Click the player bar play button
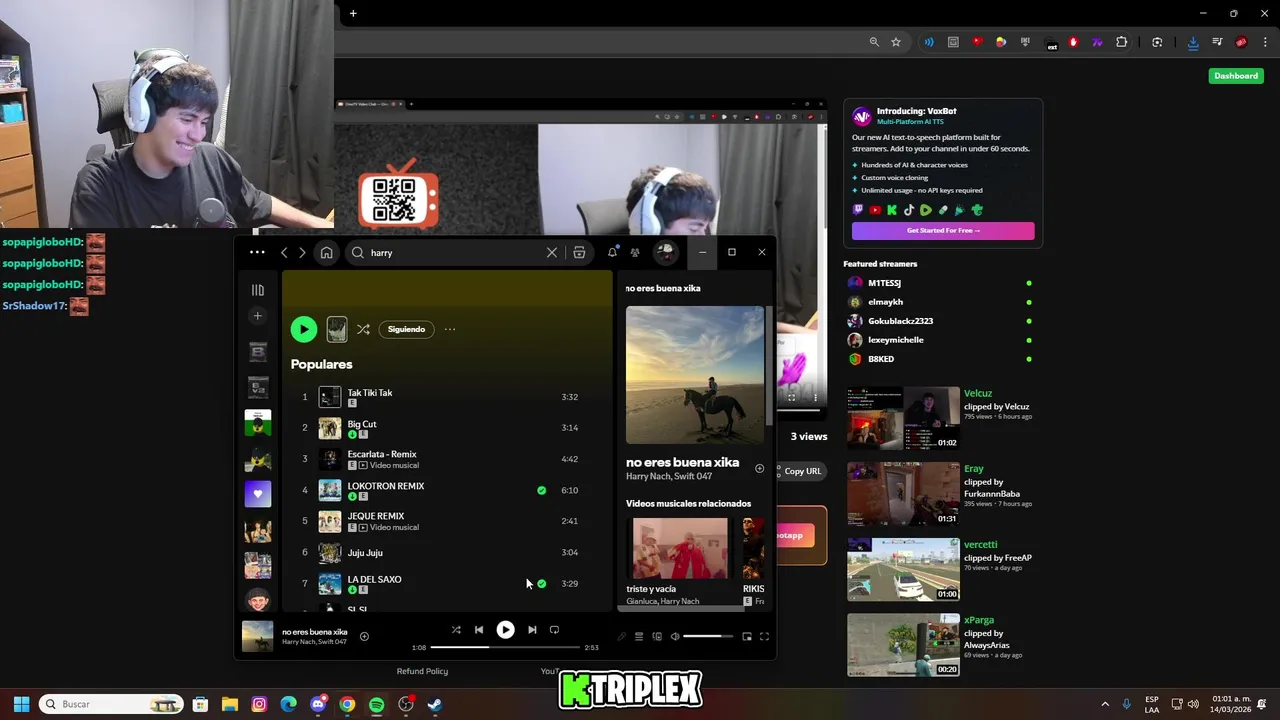The height and width of the screenshot is (720, 1280). coord(505,630)
